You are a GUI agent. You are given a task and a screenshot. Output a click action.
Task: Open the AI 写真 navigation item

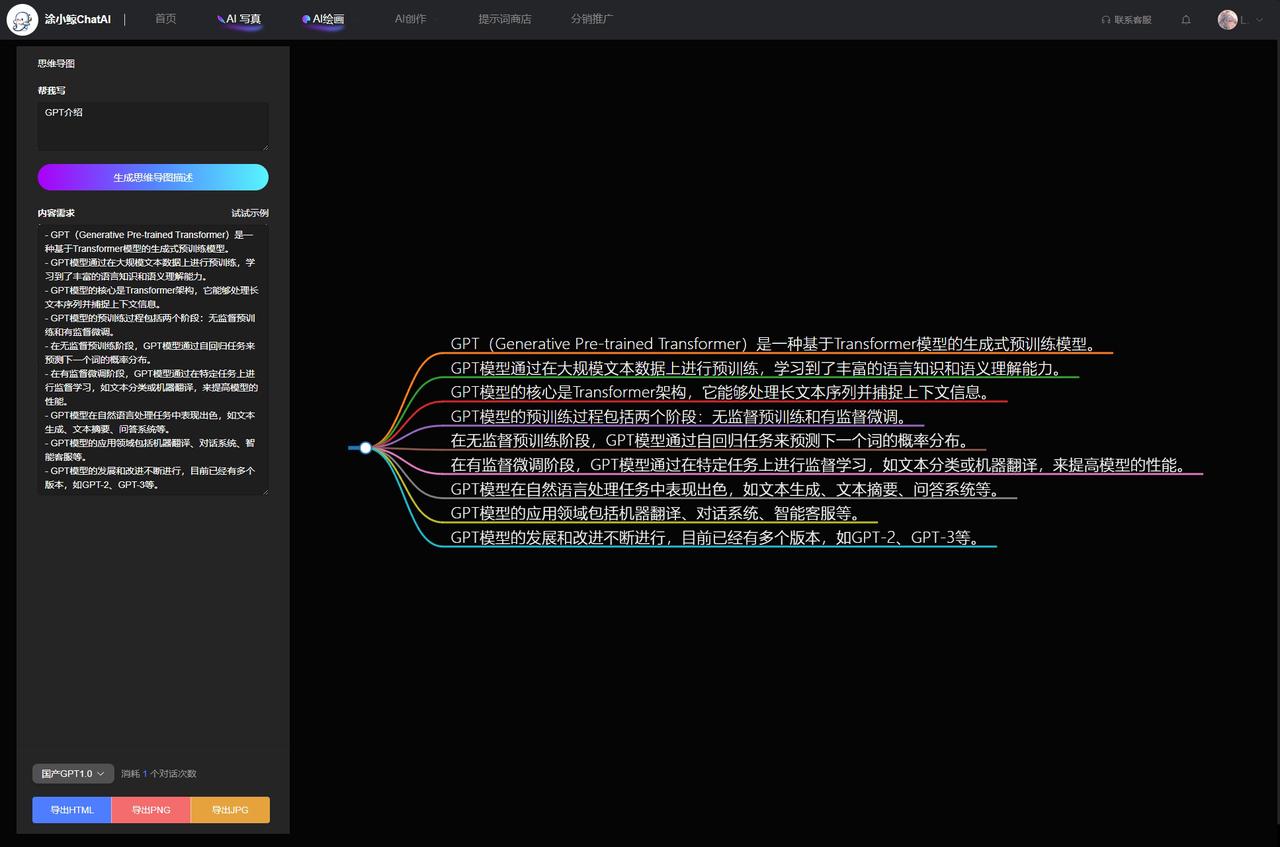[240, 19]
